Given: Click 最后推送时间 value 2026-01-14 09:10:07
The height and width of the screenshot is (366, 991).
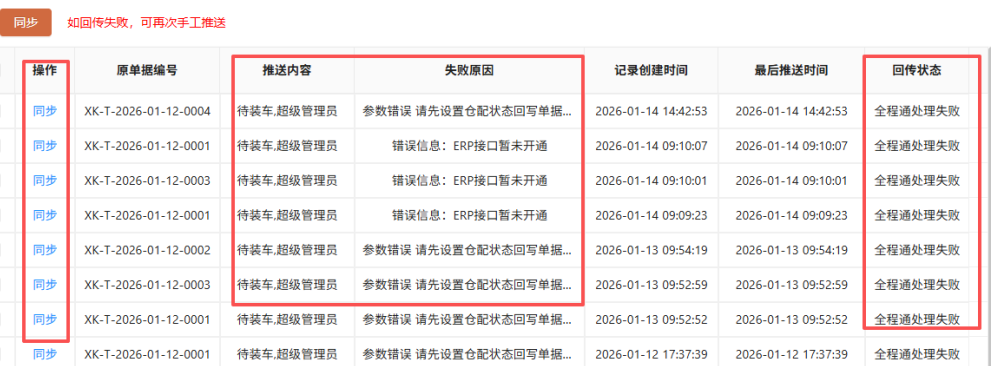Looking at the screenshot, I should (791, 147).
